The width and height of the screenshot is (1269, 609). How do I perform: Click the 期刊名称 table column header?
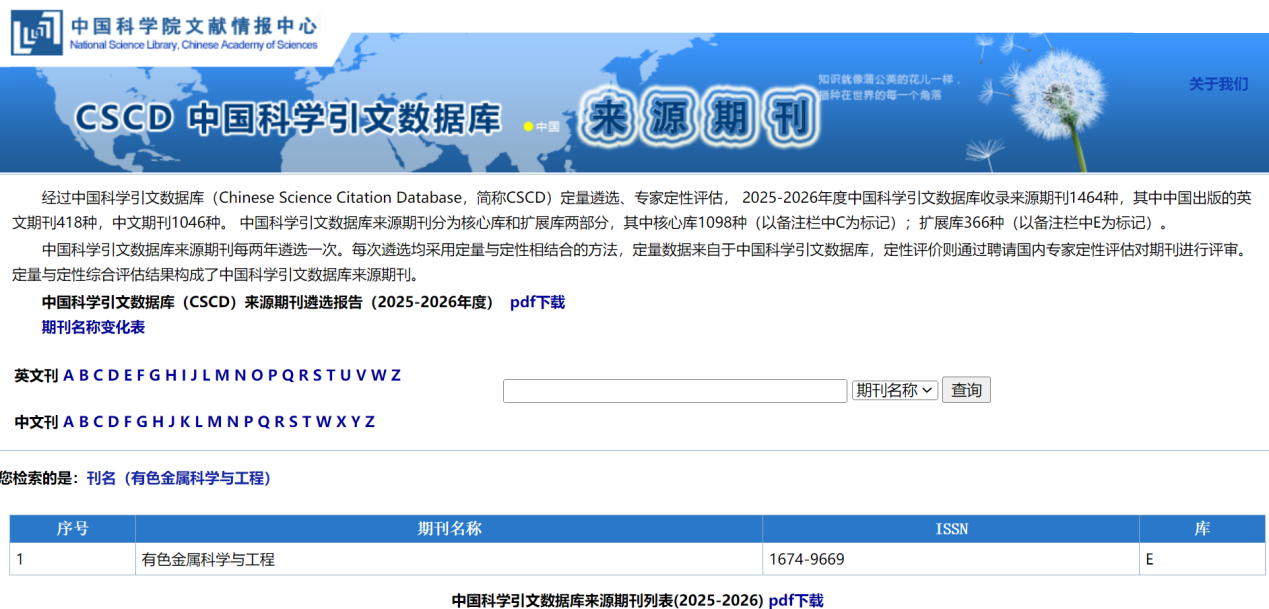click(449, 529)
